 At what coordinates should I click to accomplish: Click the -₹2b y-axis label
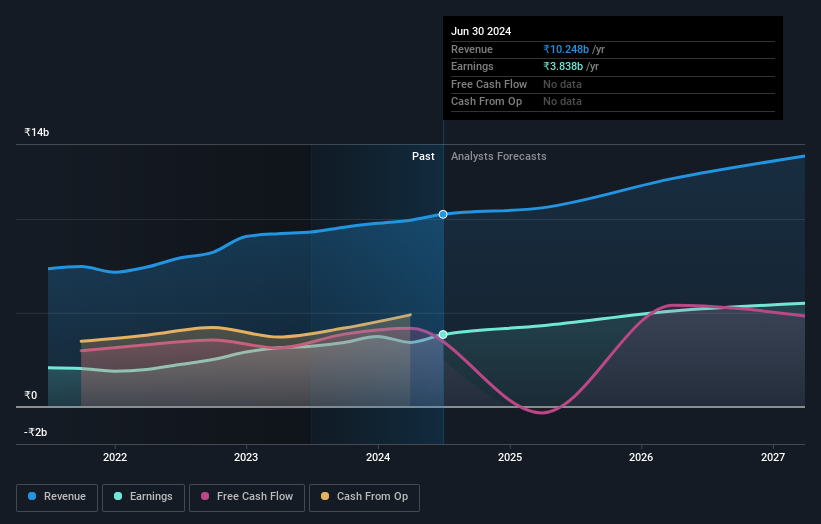[36, 432]
